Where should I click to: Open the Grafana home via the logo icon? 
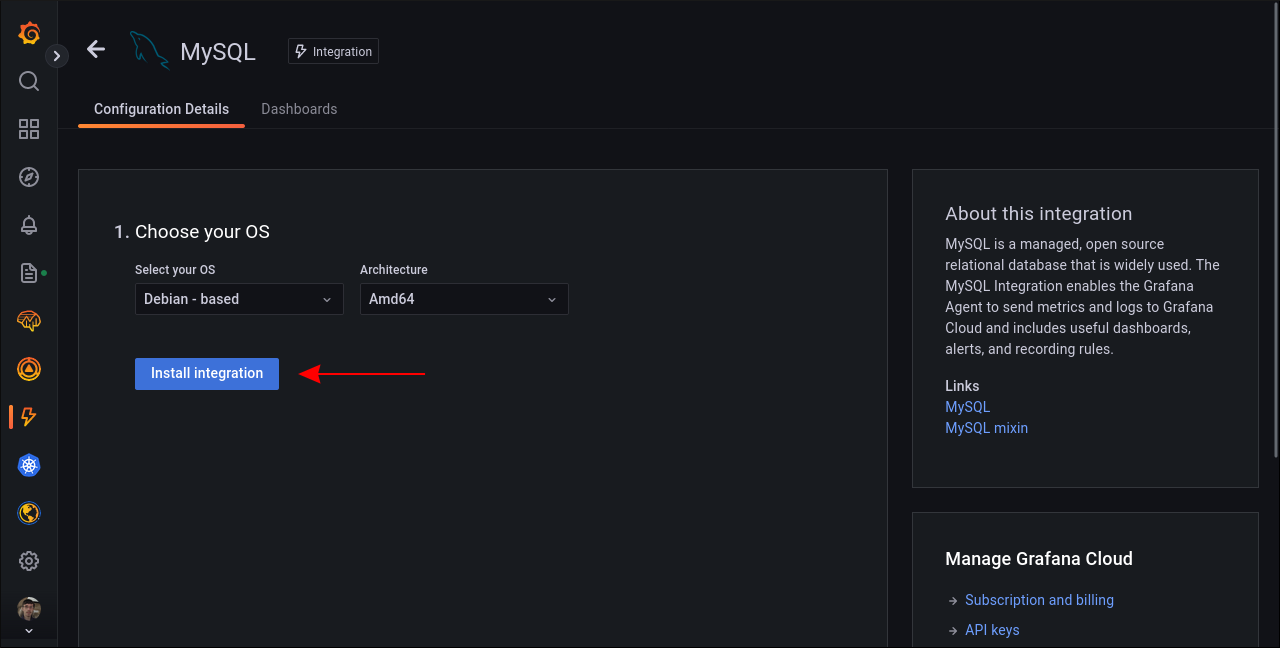coord(28,33)
